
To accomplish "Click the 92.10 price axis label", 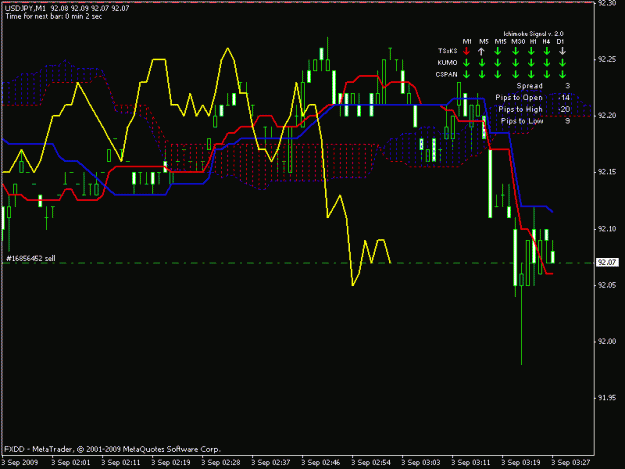I will point(607,229).
